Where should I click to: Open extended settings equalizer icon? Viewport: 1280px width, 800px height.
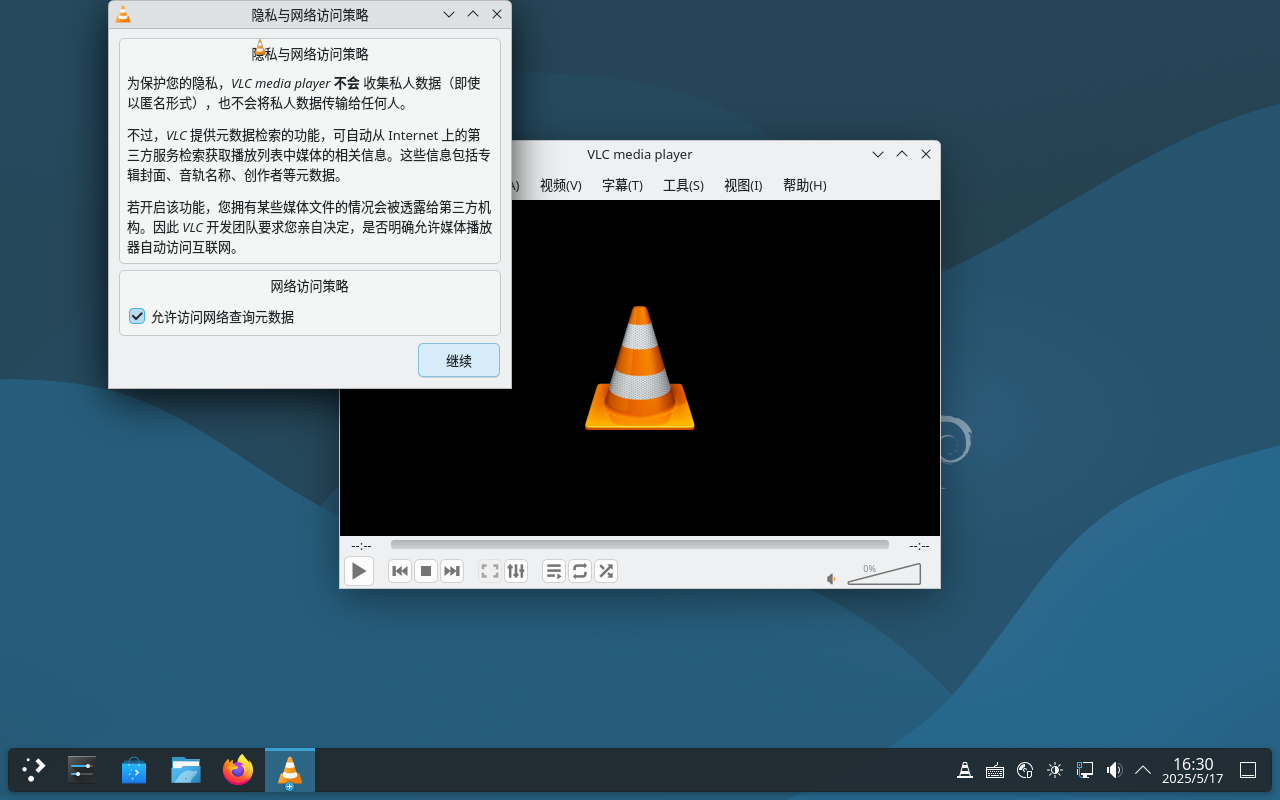[516, 571]
